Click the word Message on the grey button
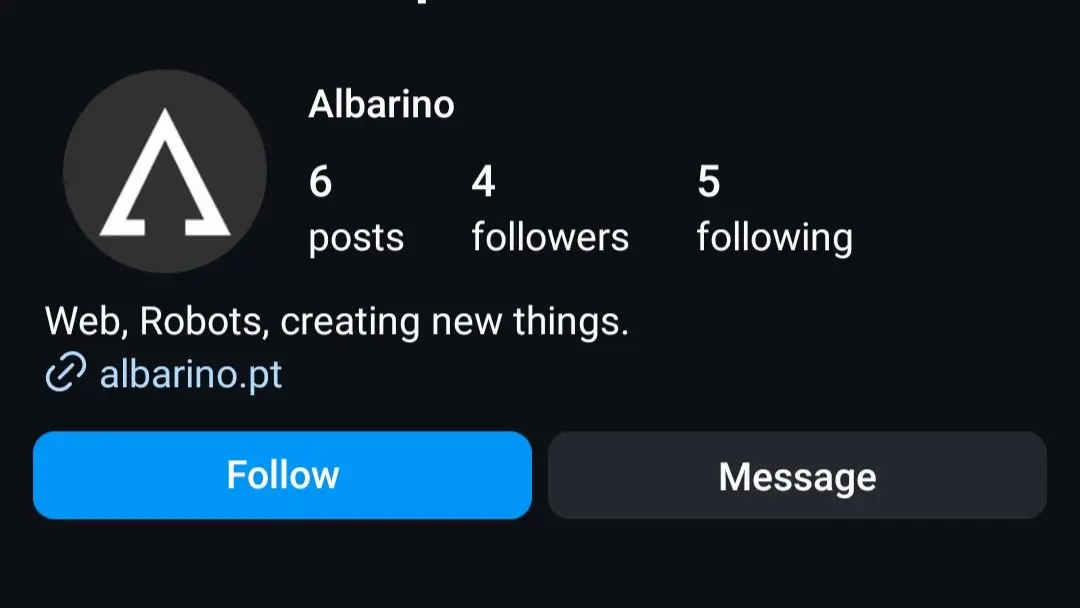This screenshot has height=608, width=1080. coord(797,477)
